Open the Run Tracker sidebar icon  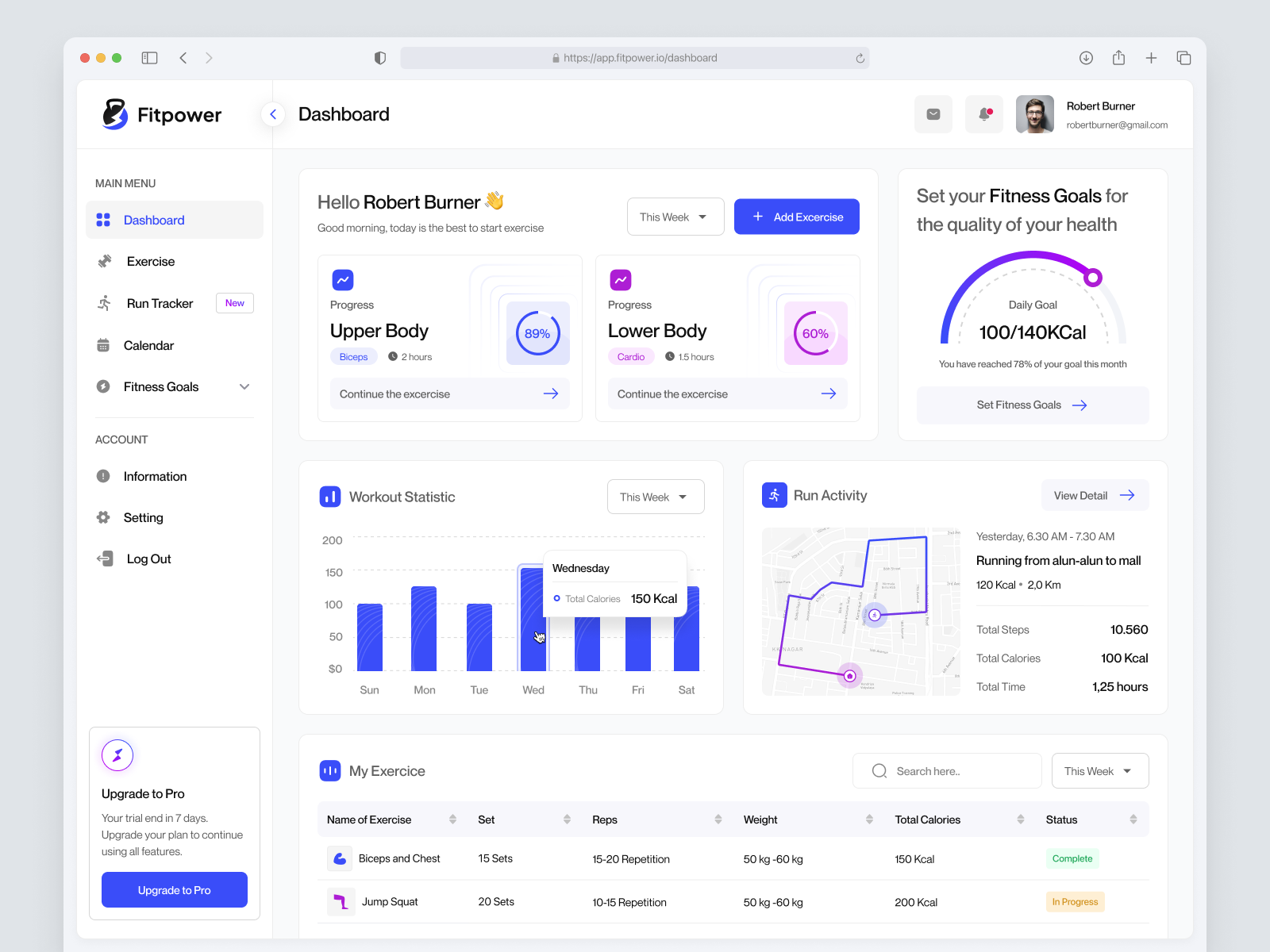coord(104,303)
